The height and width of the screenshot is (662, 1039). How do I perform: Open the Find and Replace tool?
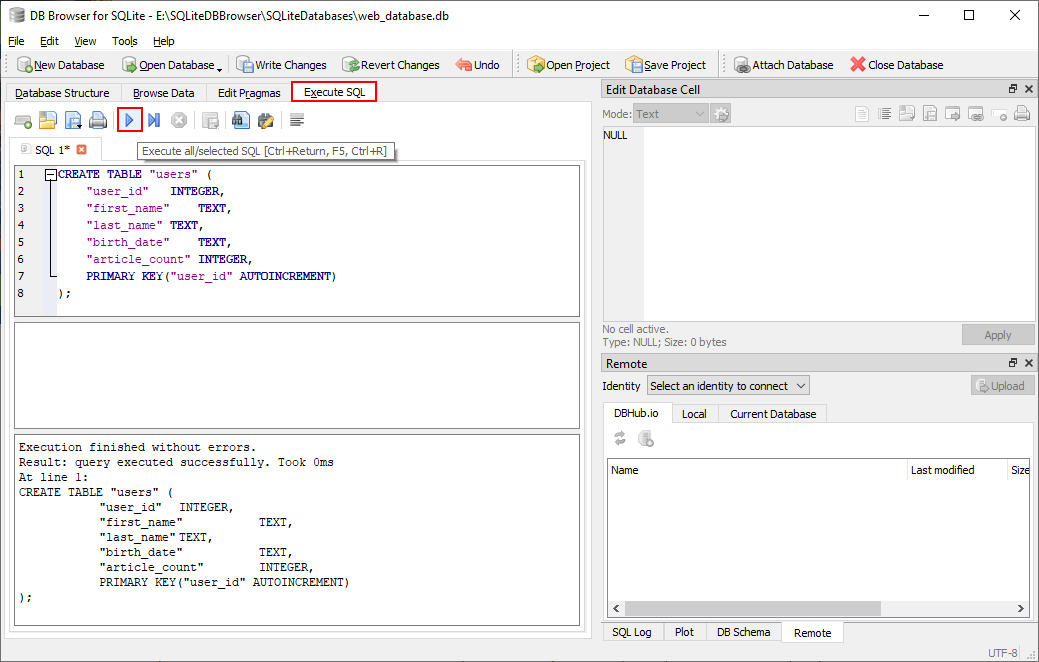click(x=265, y=120)
